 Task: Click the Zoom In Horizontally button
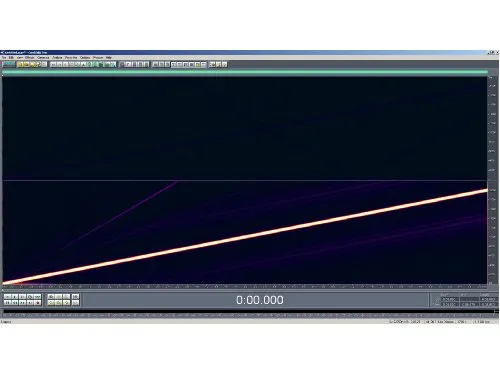51,296
